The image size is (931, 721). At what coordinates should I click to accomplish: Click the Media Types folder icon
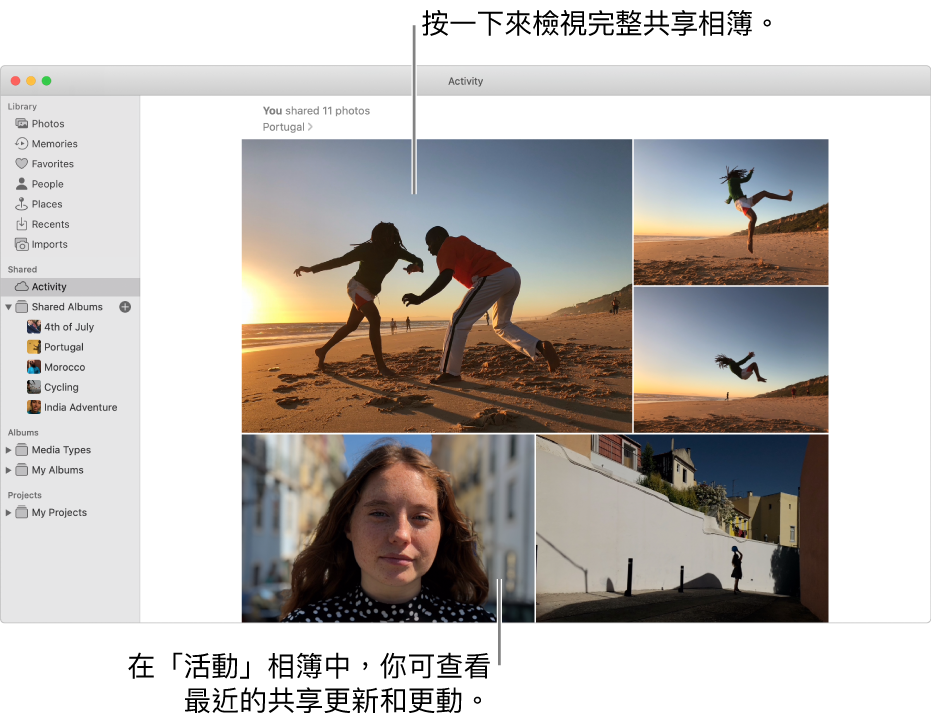pos(22,450)
